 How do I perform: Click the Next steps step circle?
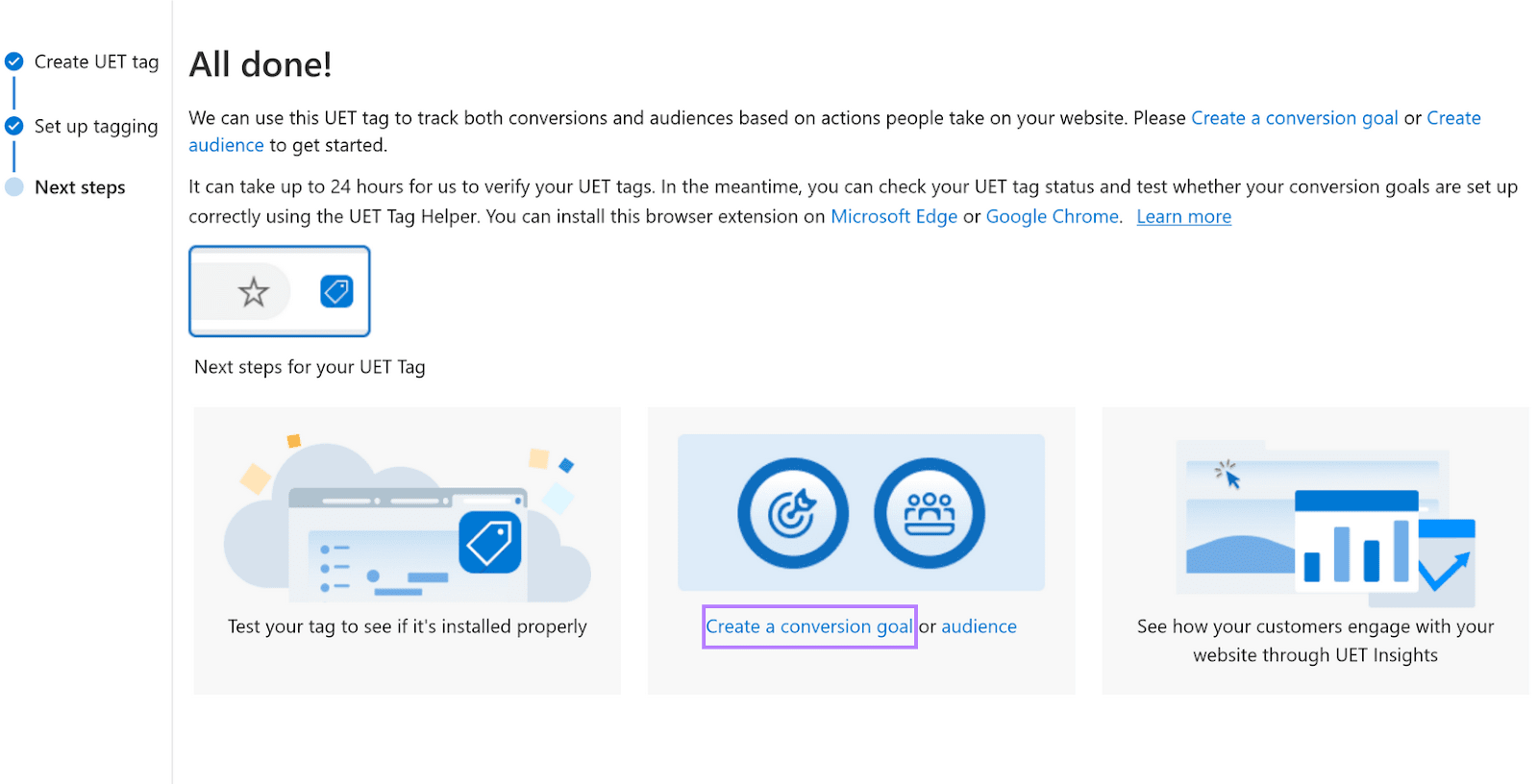tap(14, 187)
